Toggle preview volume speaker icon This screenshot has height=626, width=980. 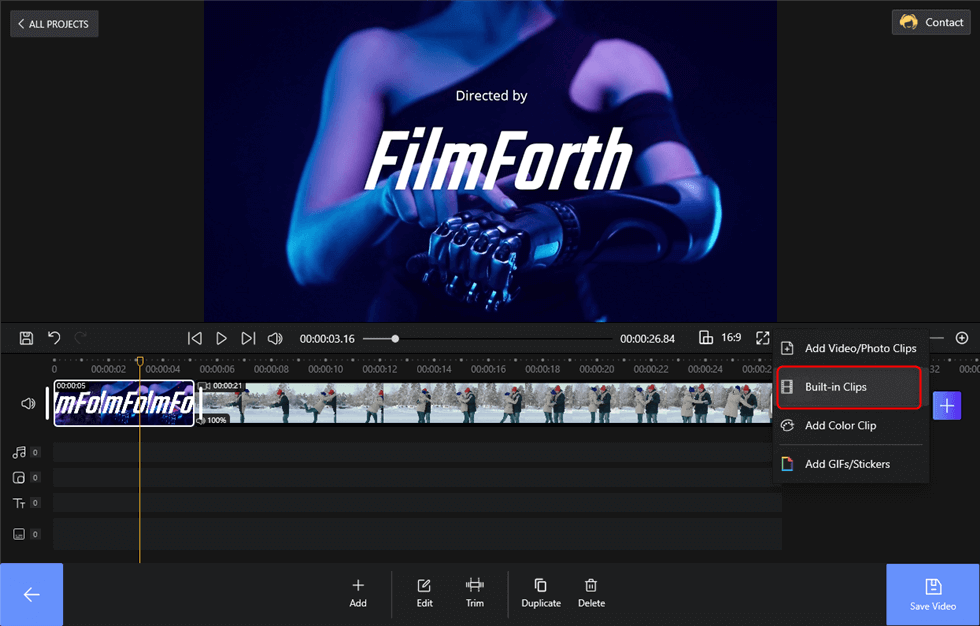[x=275, y=338]
